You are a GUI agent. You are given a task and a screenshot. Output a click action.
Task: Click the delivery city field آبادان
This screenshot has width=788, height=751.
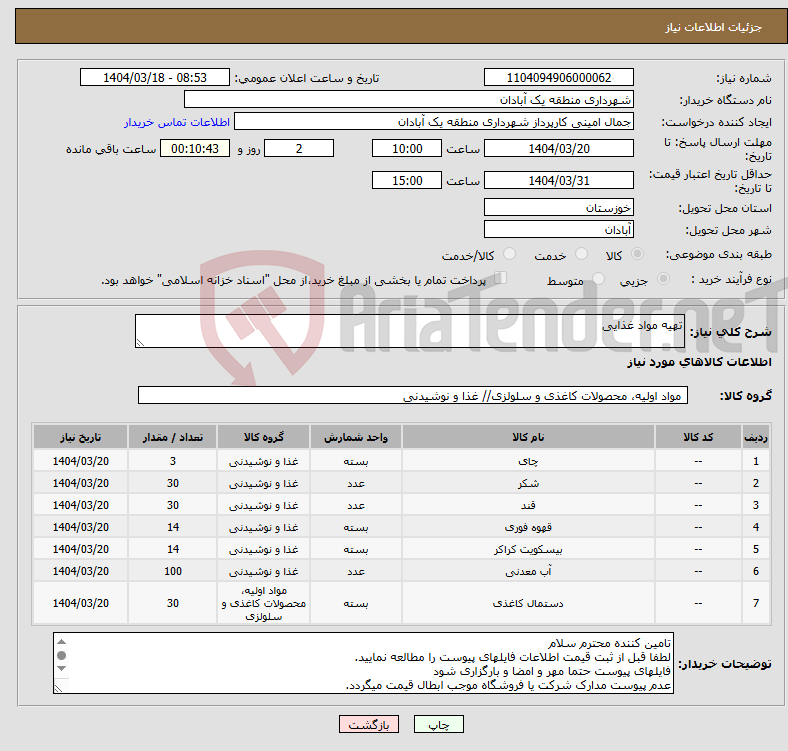(x=558, y=229)
